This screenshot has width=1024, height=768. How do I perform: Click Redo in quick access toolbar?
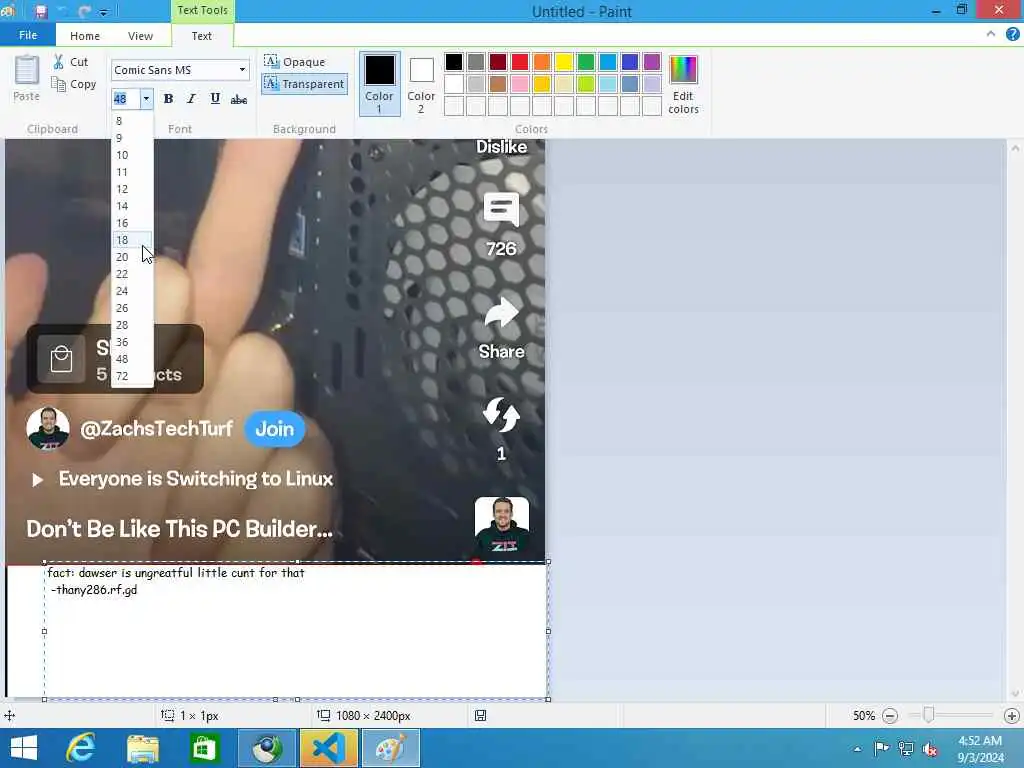(84, 11)
